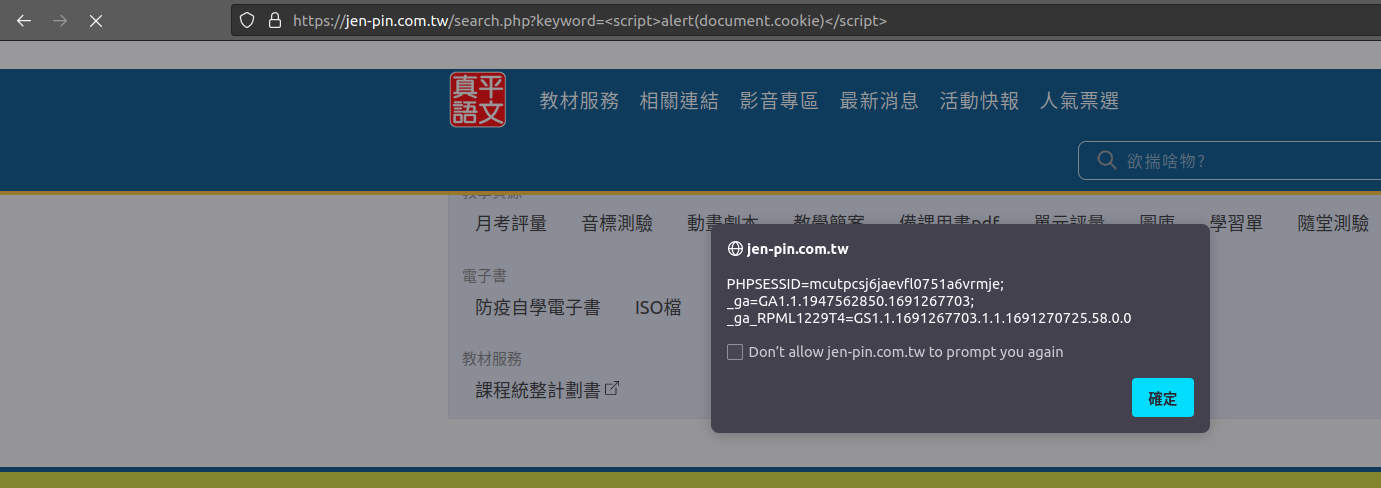View site security via padlock icon
The image size is (1381, 488).
[x=275, y=20]
